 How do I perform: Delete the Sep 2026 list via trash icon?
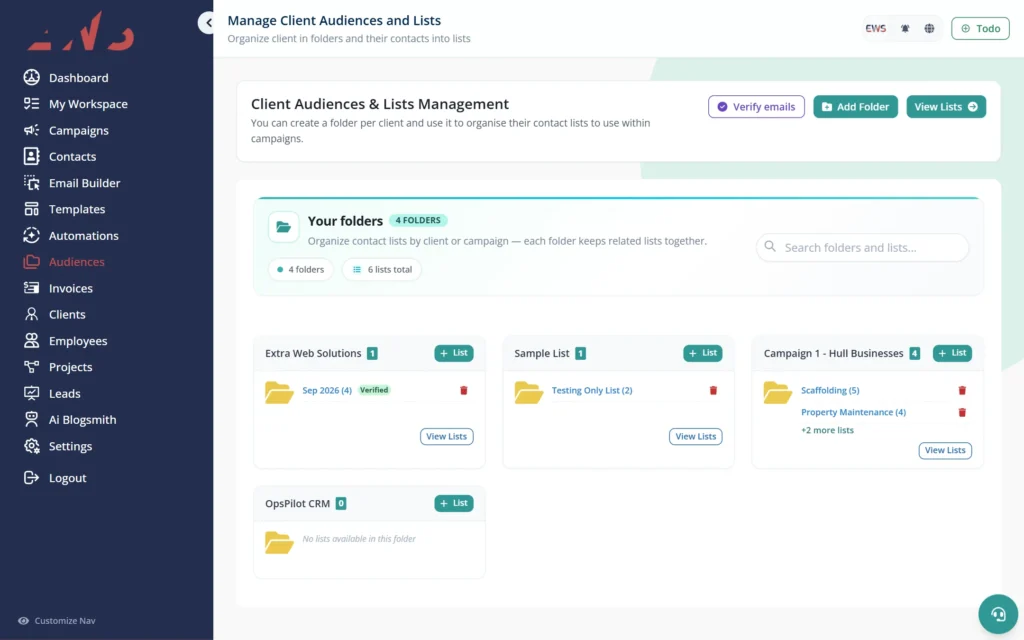(464, 391)
